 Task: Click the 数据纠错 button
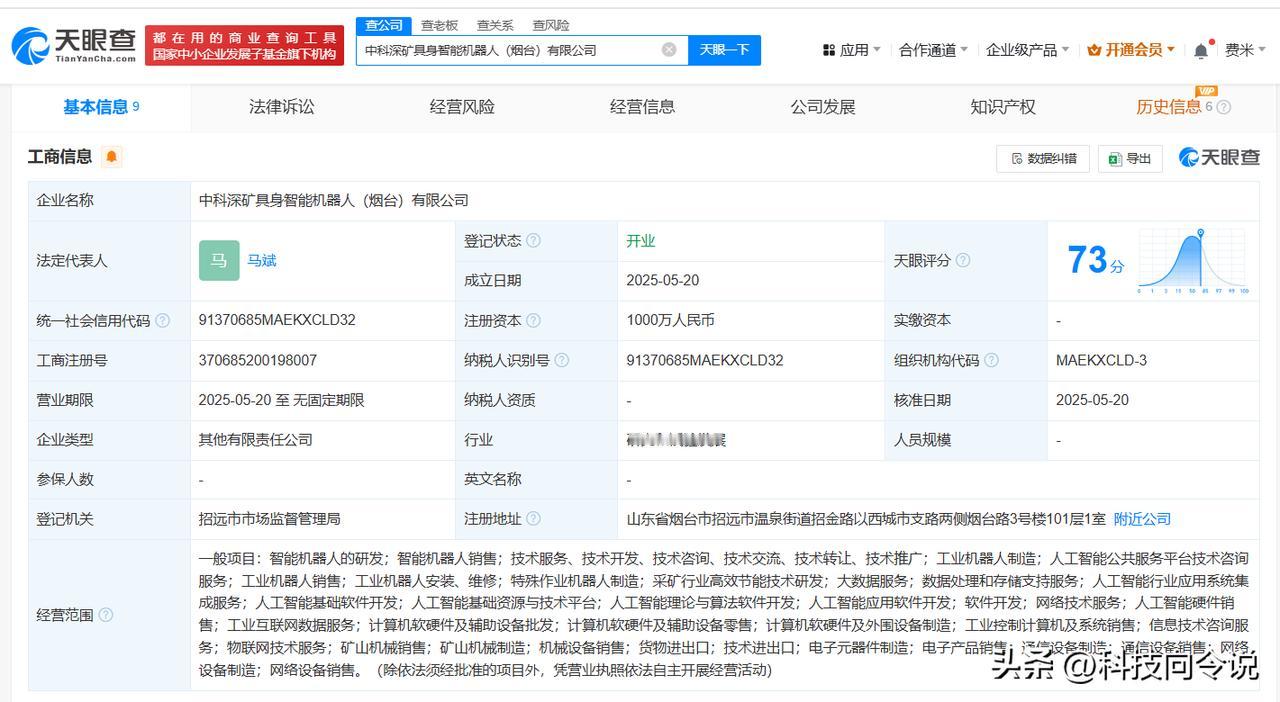(x=1043, y=158)
